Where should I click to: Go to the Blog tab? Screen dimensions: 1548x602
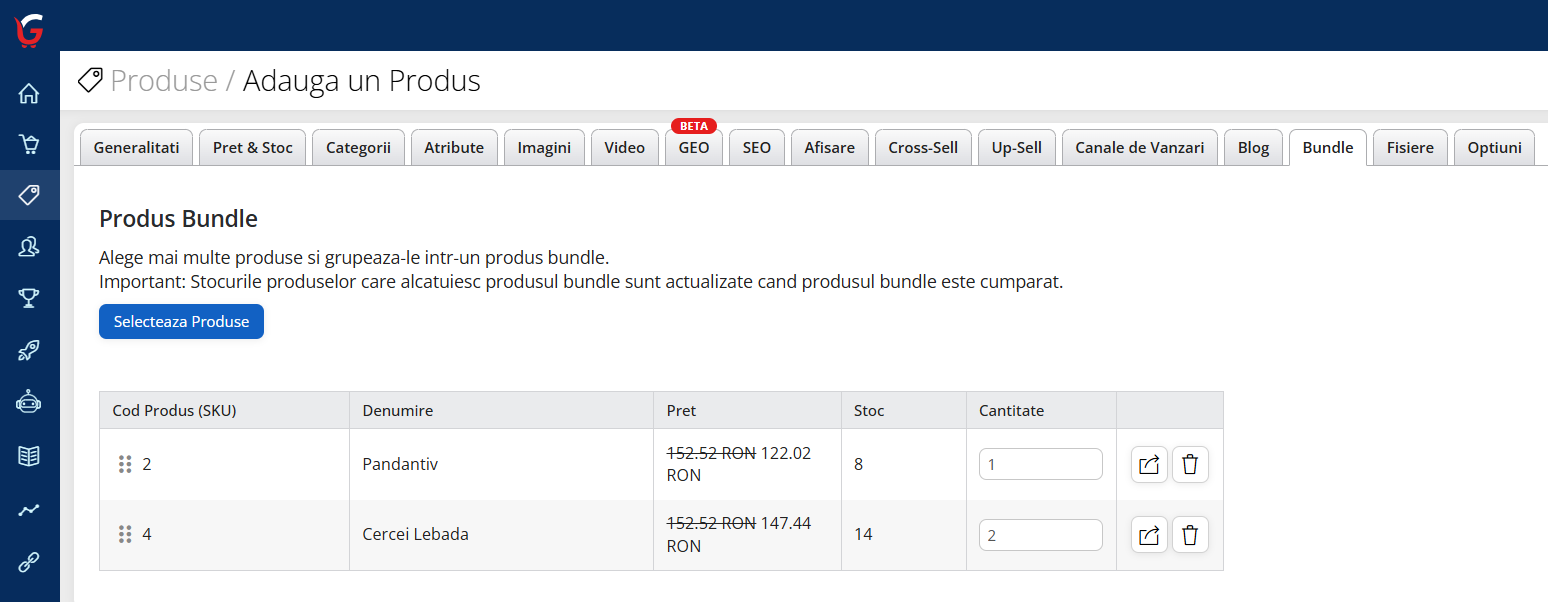1253,148
